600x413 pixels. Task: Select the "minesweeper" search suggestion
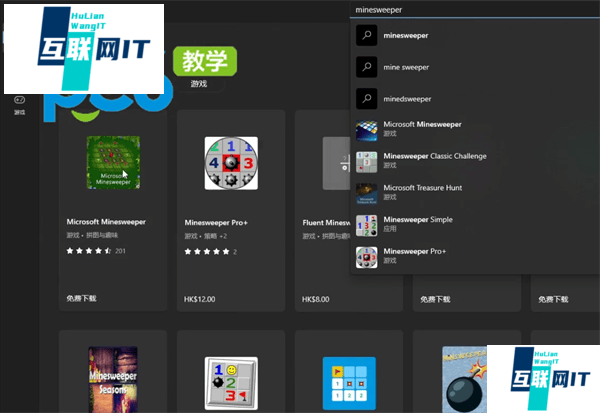(474, 35)
